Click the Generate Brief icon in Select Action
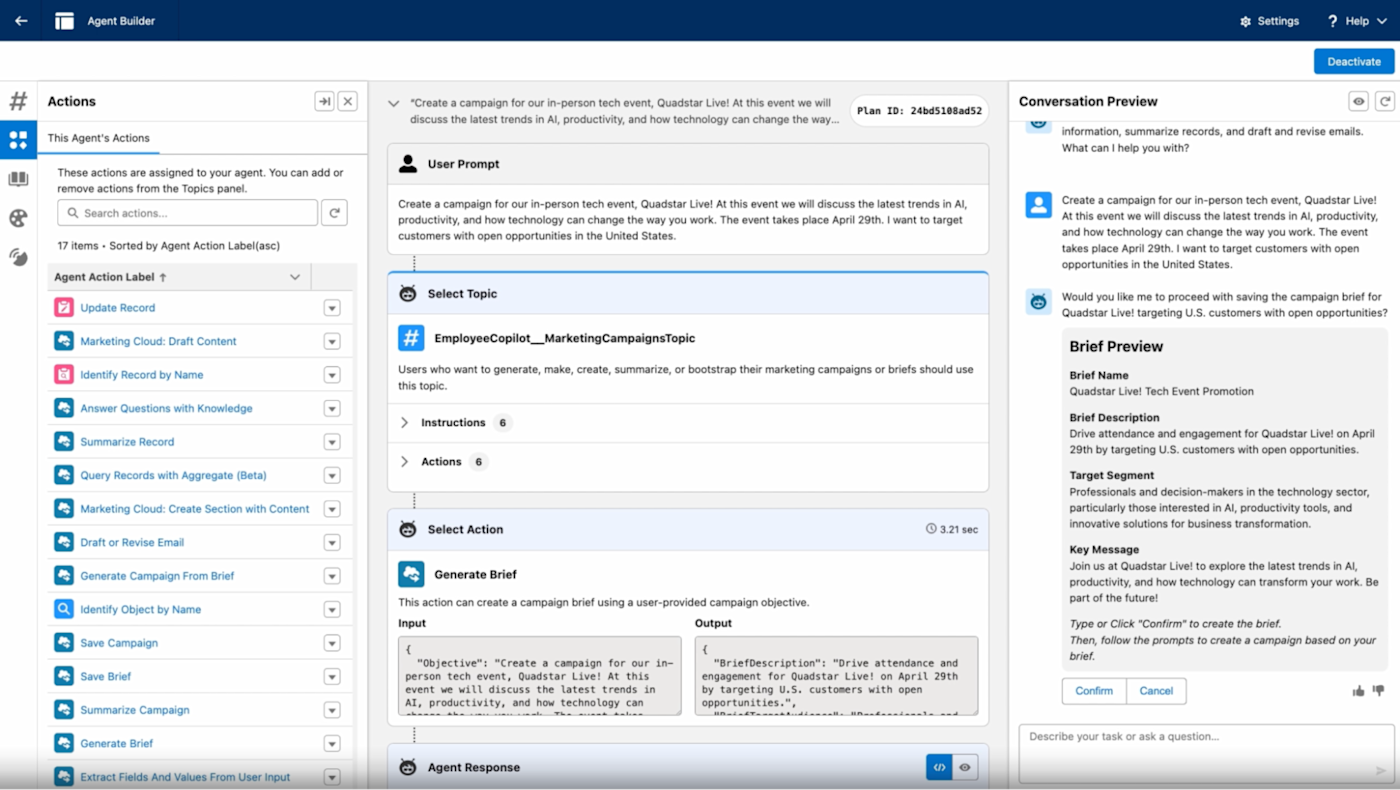This screenshot has height=790, width=1400. pos(411,574)
